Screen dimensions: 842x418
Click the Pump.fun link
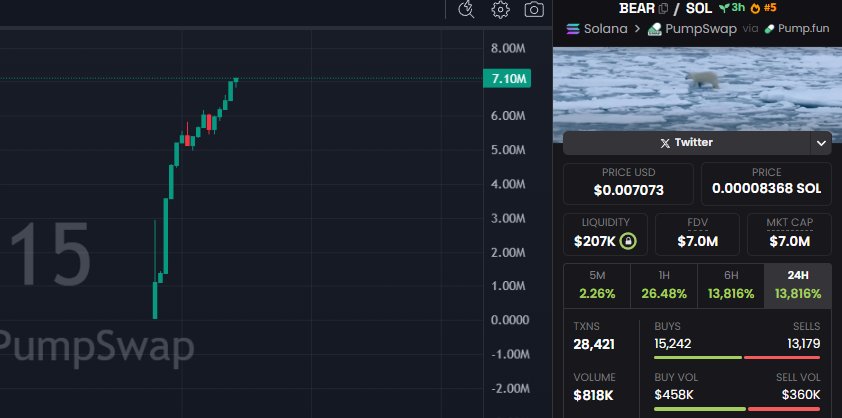click(803, 29)
